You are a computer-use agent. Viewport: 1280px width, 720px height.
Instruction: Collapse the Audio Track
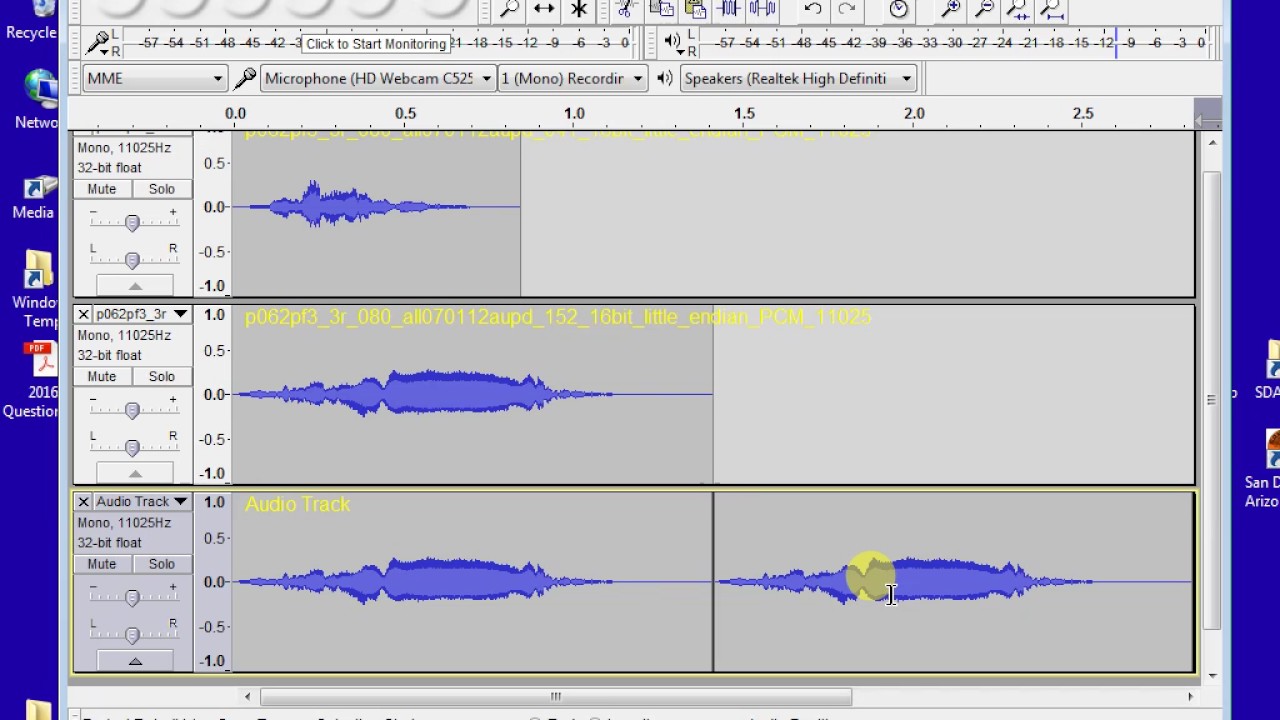(x=135, y=661)
